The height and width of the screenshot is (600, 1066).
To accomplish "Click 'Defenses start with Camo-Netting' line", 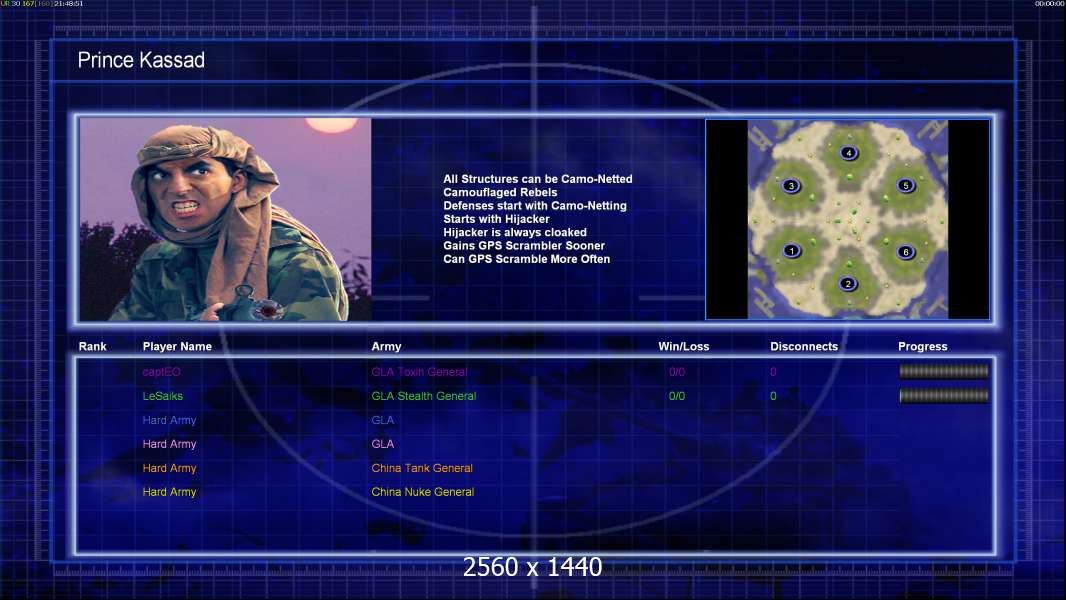I will (x=535, y=205).
